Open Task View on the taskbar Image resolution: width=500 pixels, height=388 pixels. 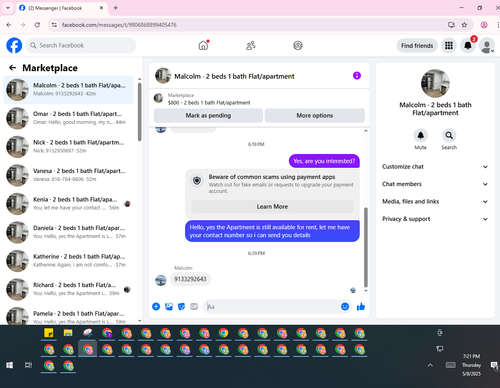coord(28,365)
